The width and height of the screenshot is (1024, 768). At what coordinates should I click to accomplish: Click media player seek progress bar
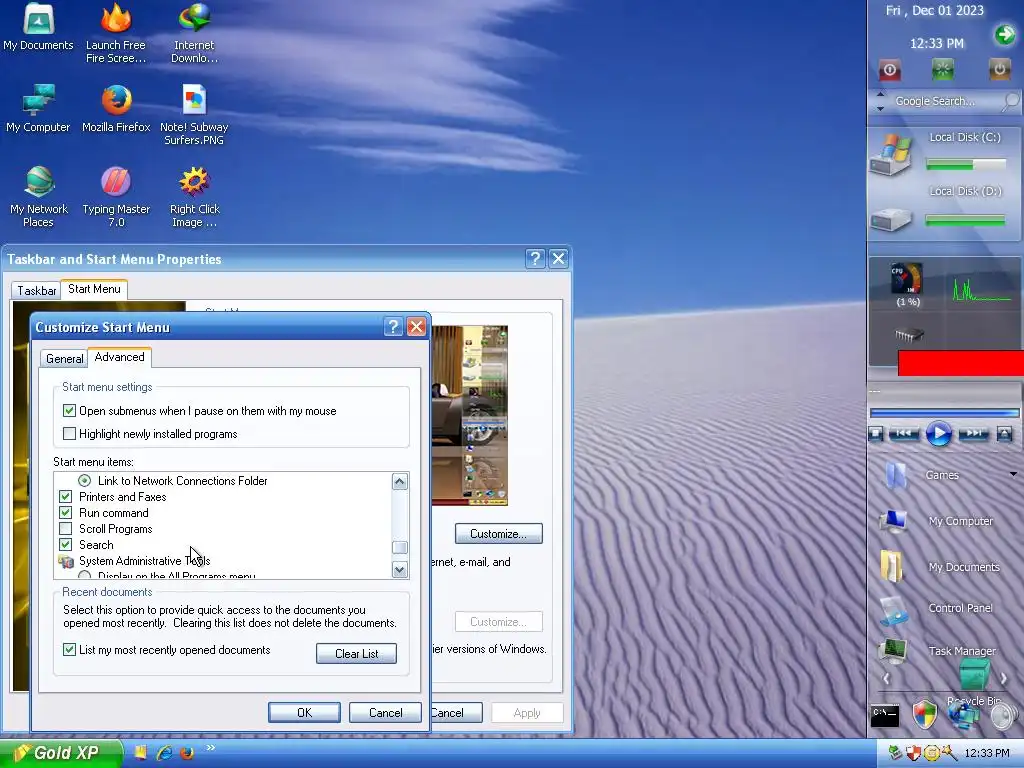point(944,413)
